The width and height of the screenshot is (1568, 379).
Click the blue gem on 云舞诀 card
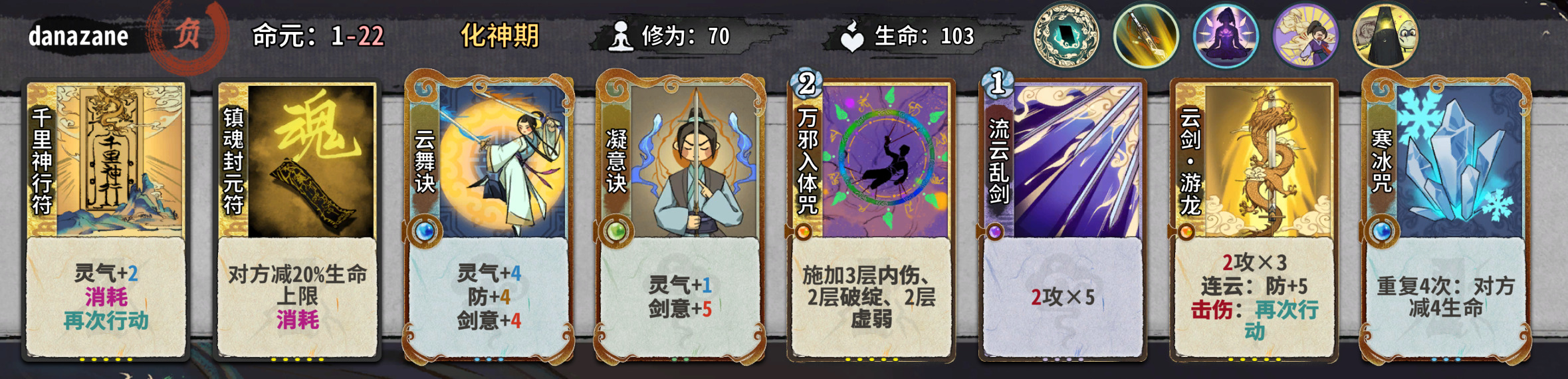point(425,231)
